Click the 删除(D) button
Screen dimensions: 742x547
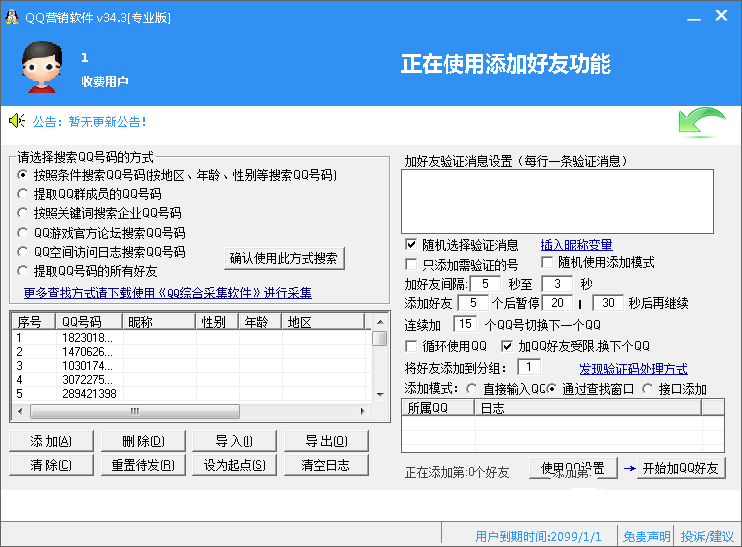coord(143,441)
